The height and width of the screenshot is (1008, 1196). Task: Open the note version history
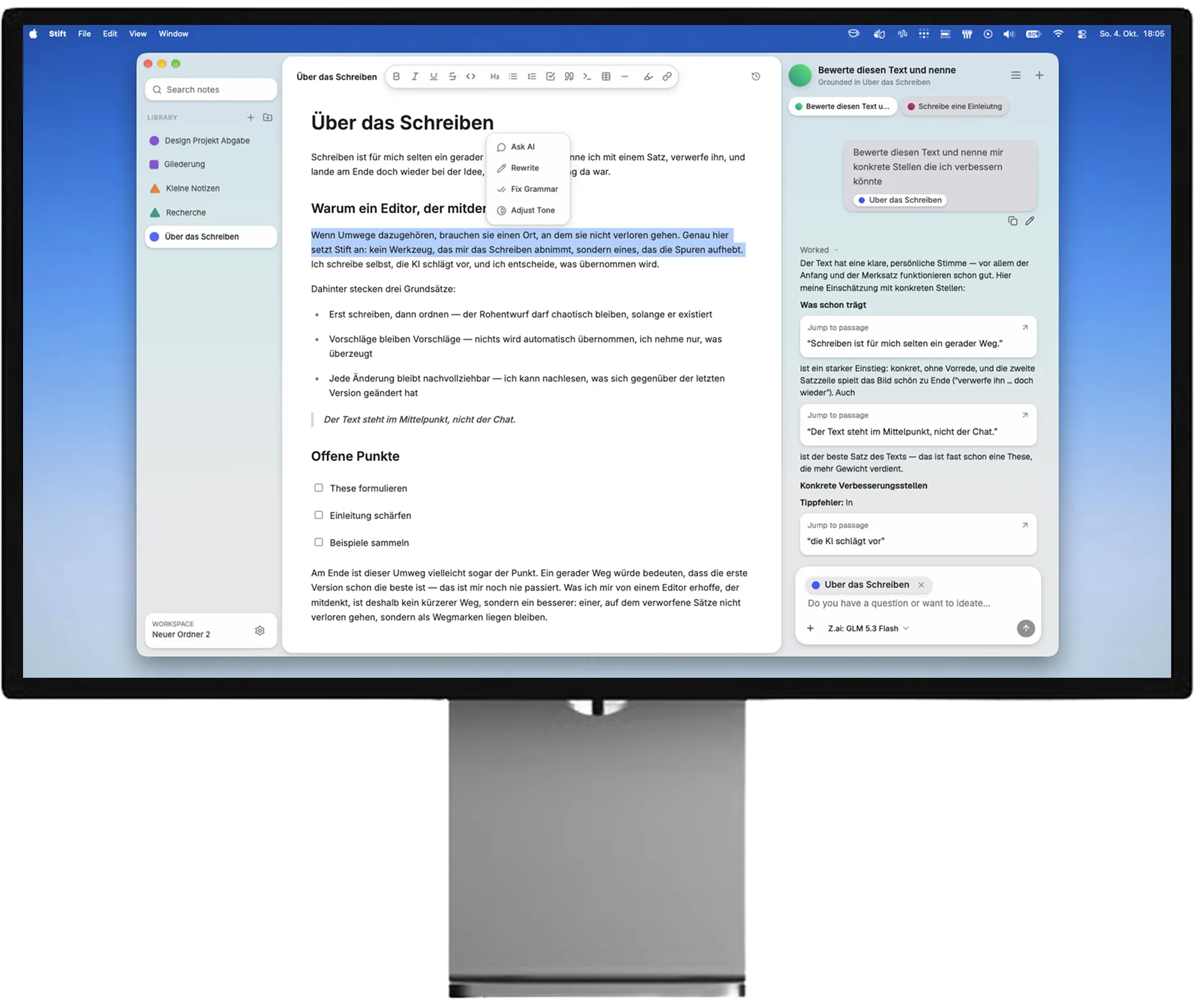pyautogui.click(x=756, y=77)
